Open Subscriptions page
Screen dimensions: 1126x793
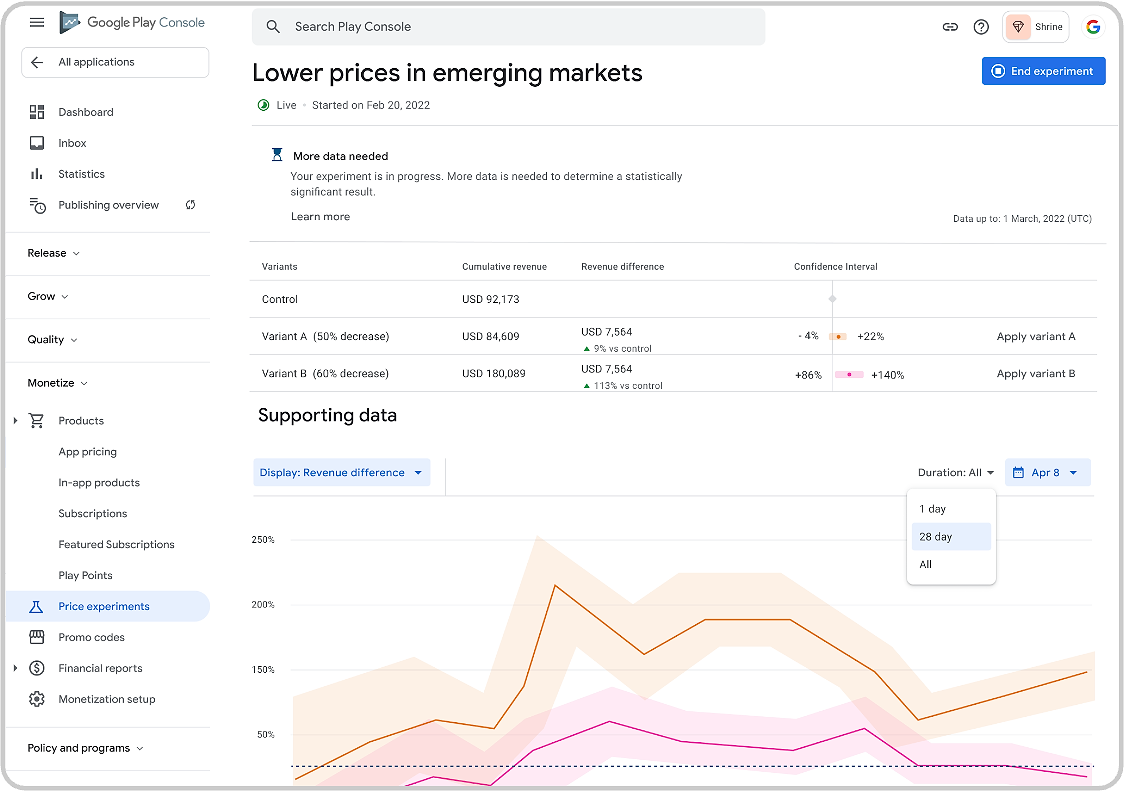coord(93,514)
